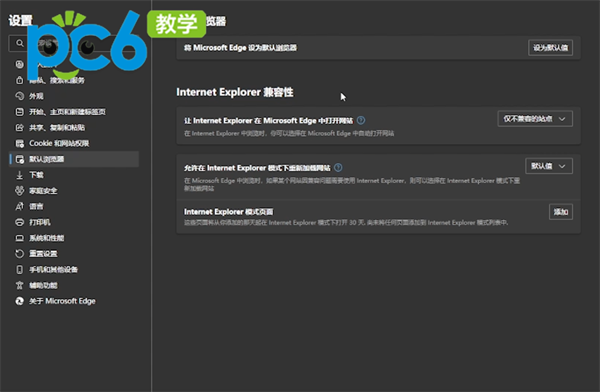Open the 默认值 dropdown for IE mode reload

coord(549,166)
